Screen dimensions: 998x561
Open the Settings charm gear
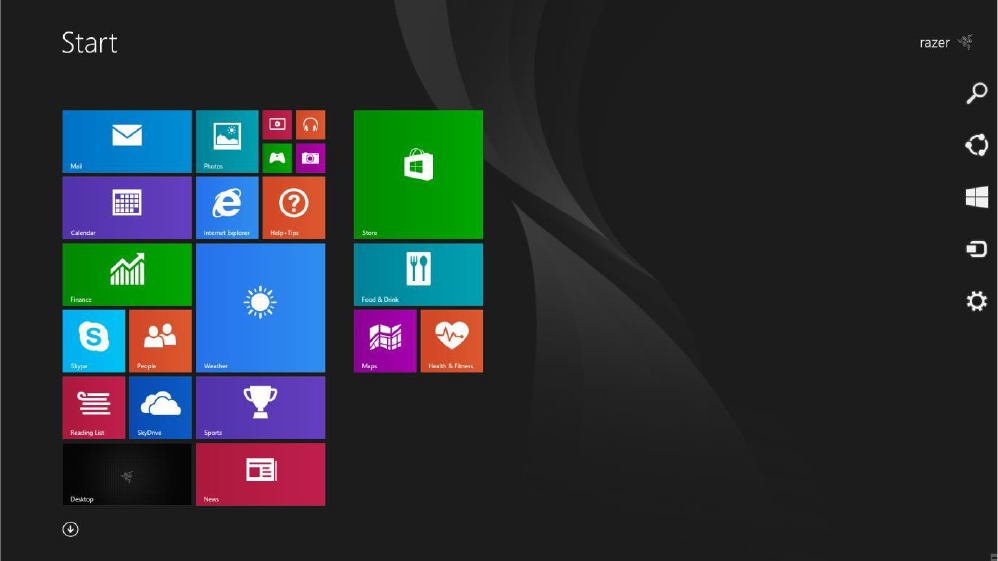(x=976, y=301)
